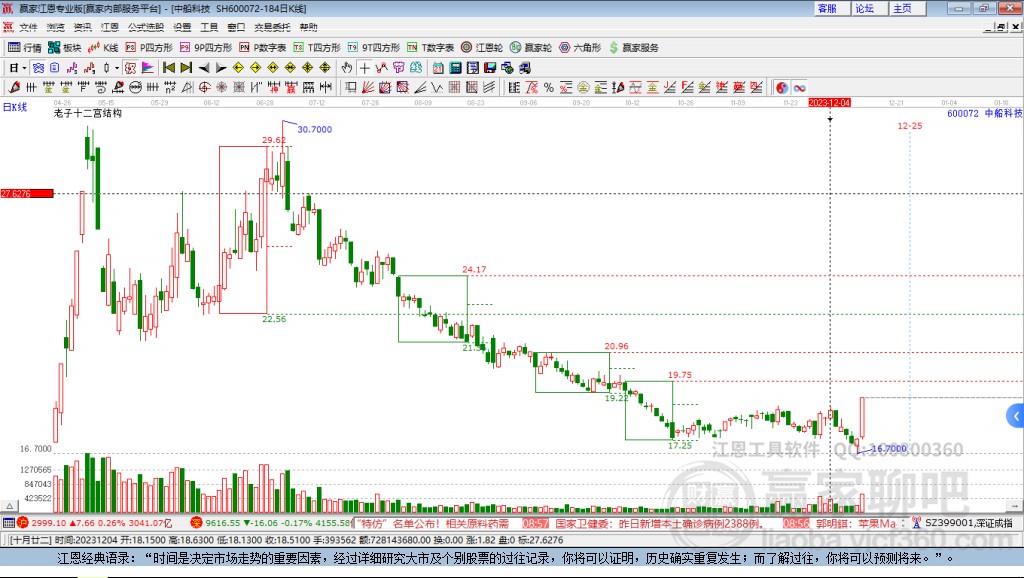Open the calendar icon
Viewport: 1024px width, 578px height.
click(x=438, y=68)
